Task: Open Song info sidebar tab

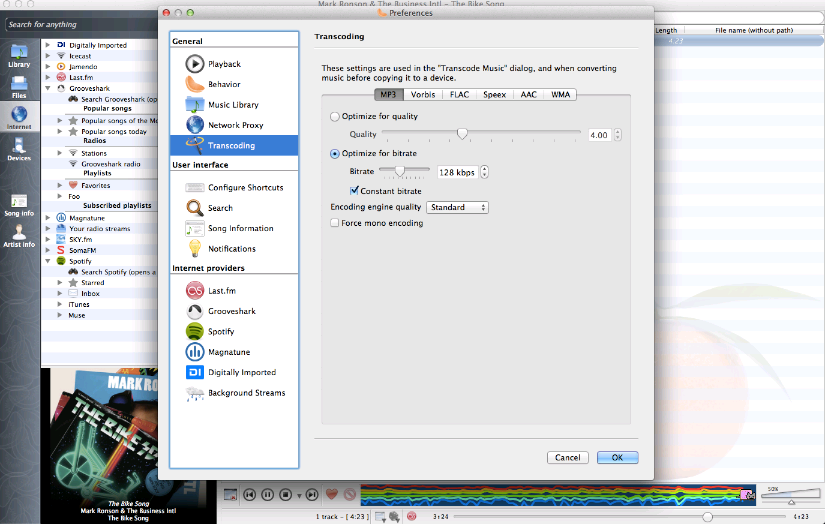Action: click(x=19, y=205)
